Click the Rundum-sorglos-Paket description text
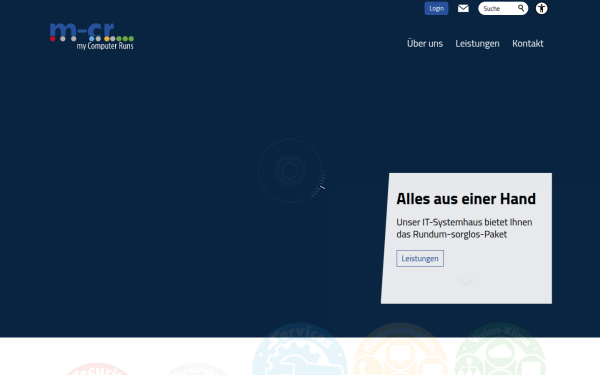This screenshot has width=600, height=375. pyautogui.click(x=464, y=228)
